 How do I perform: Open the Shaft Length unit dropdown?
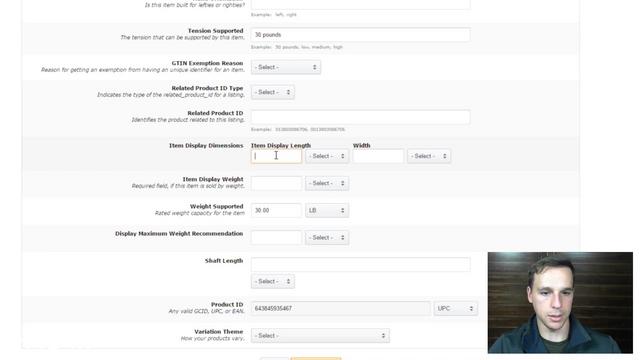[273, 281]
